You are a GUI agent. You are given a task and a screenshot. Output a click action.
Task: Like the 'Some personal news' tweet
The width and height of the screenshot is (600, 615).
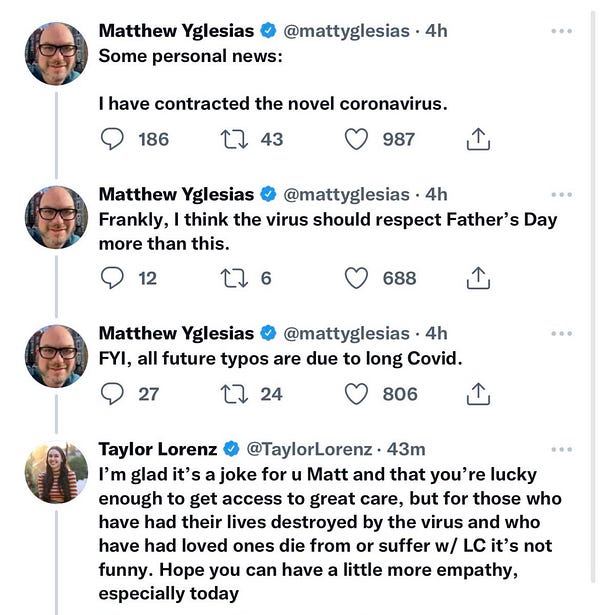click(356, 140)
